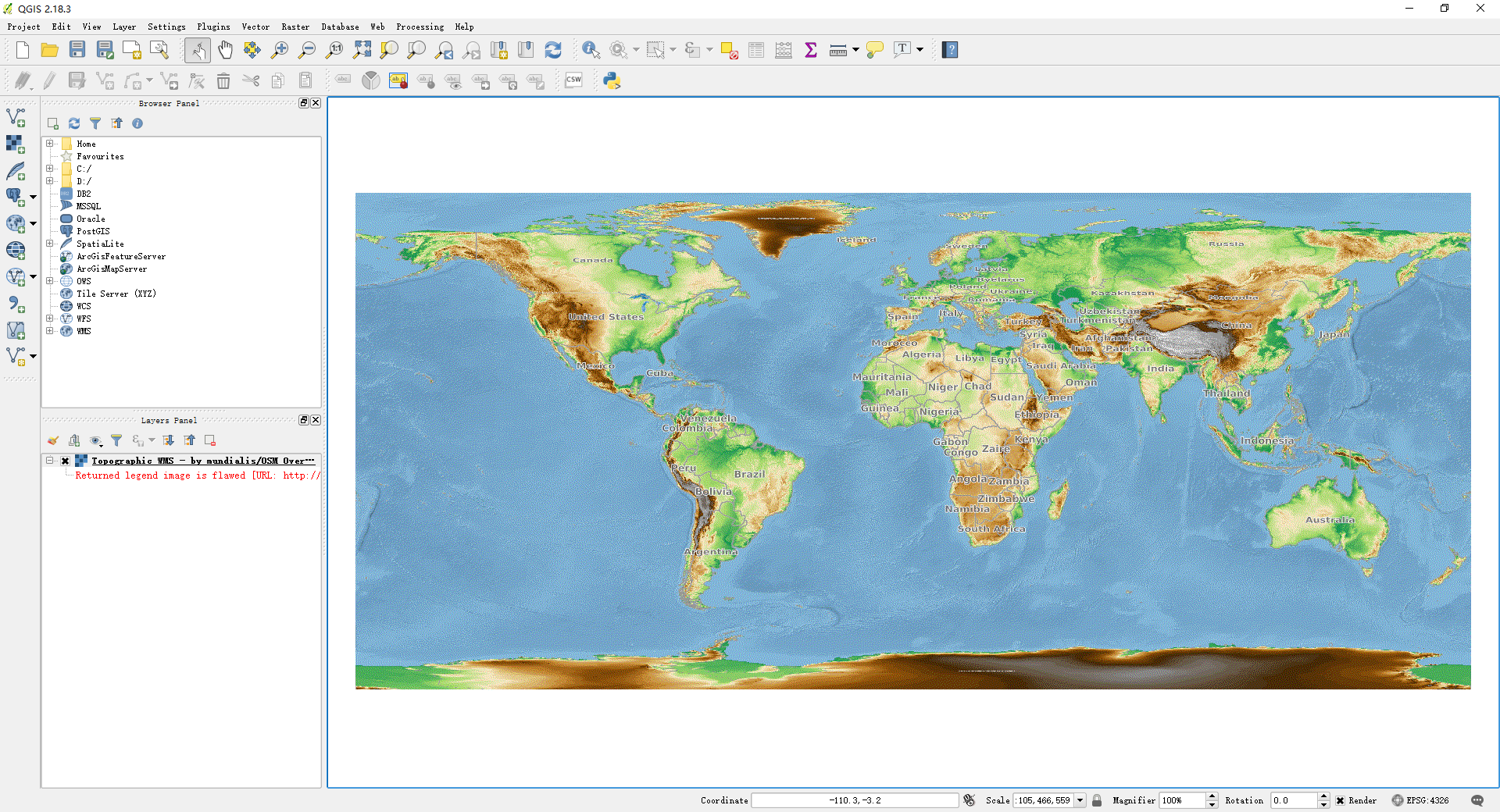Open CRS settings via EPSG:4326
The image size is (1500, 812).
1420,800
